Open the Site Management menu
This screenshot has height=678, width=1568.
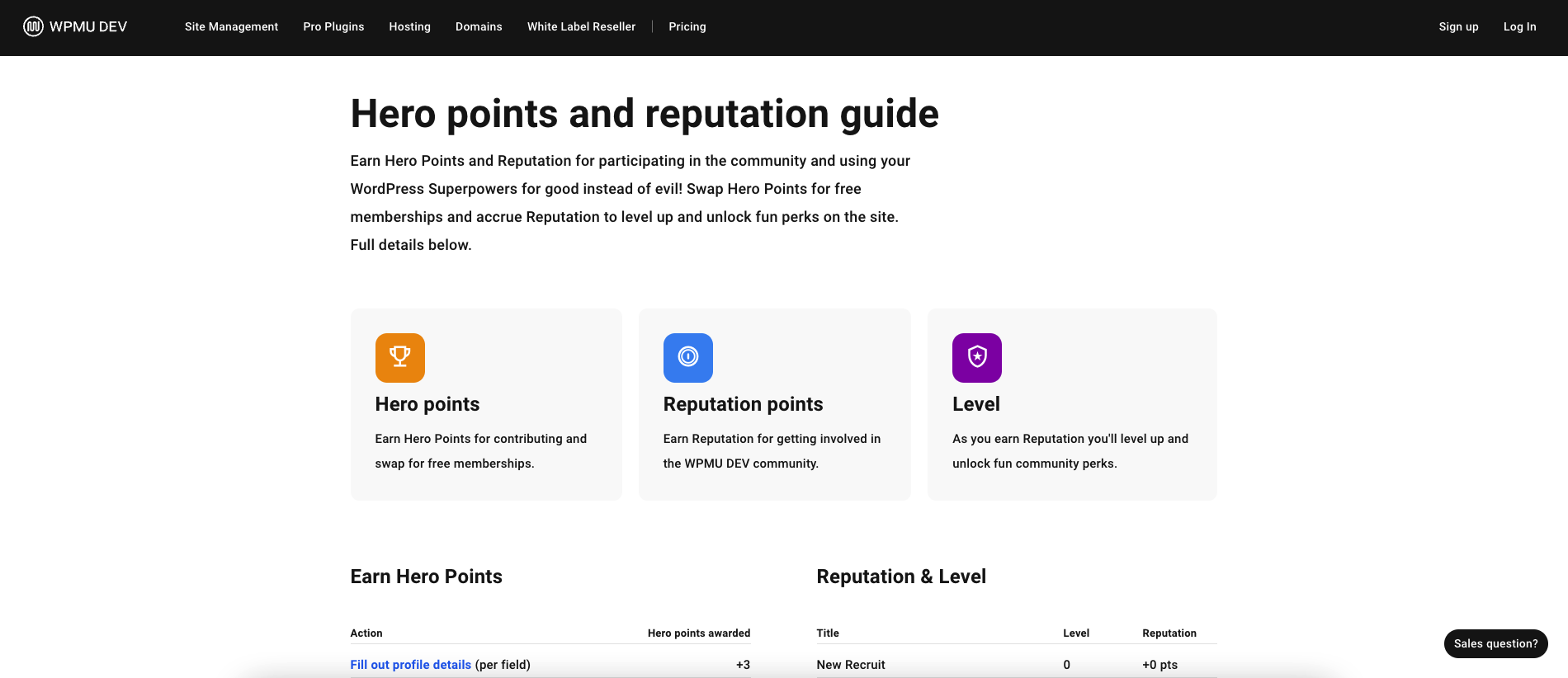point(231,26)
